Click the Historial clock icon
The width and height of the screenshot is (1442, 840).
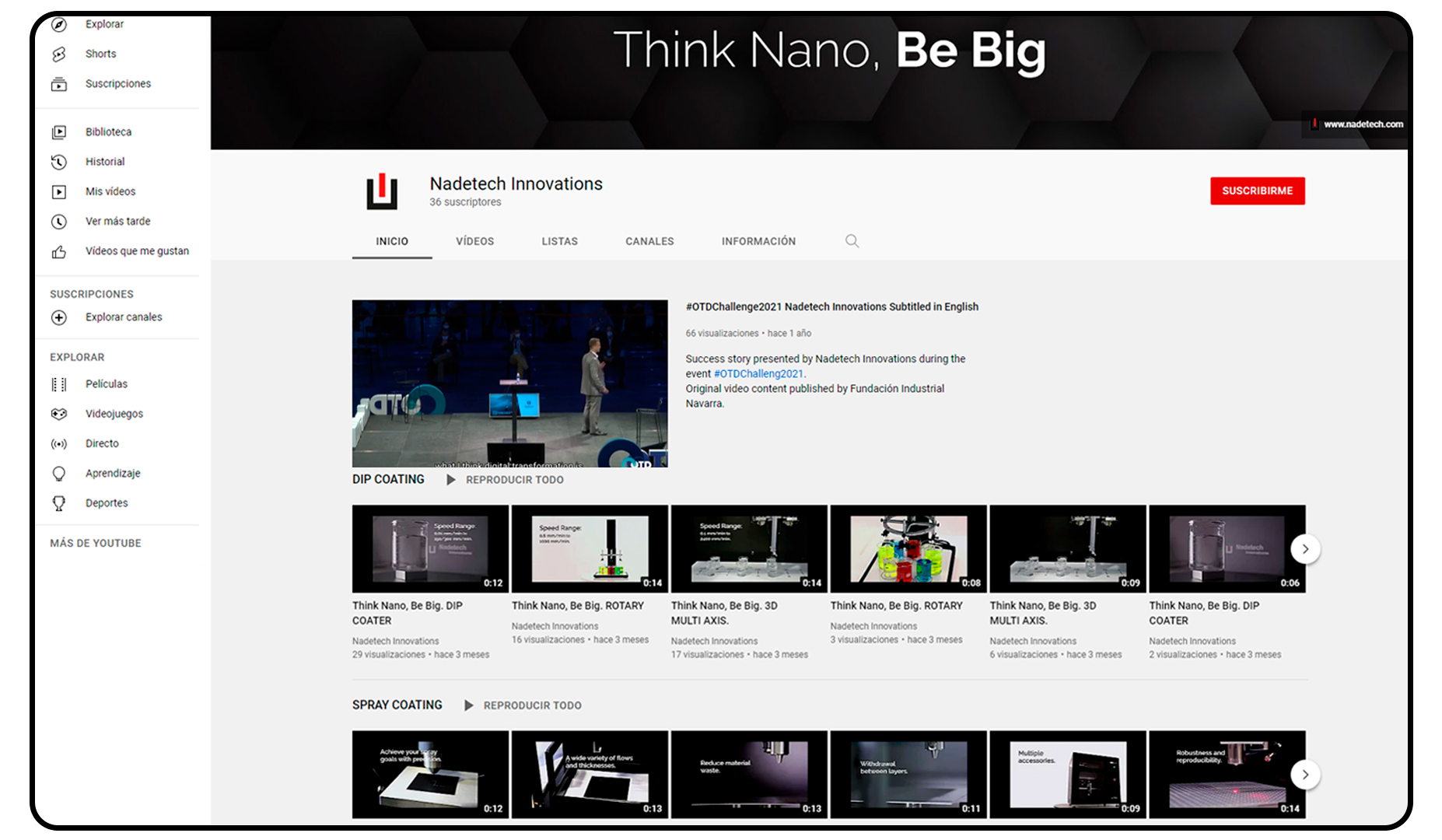pyautogui.click(x=59, y=162)
